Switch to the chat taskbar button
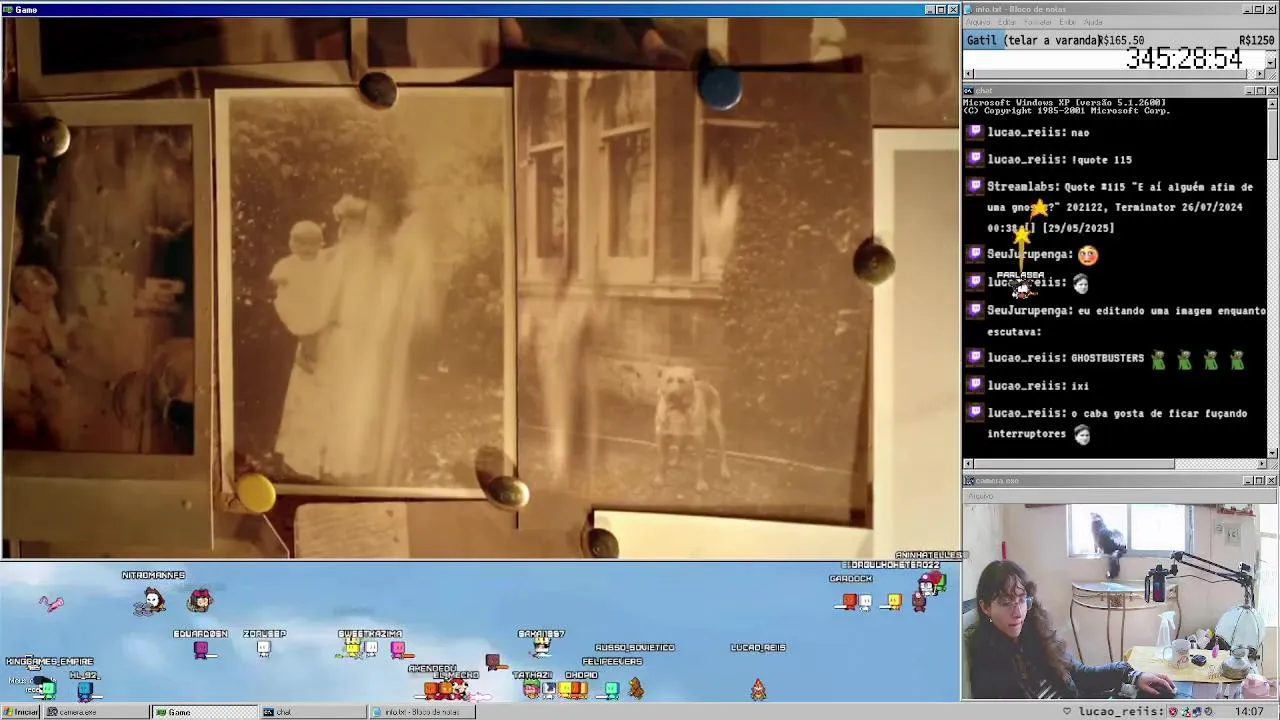 (313, 712)
